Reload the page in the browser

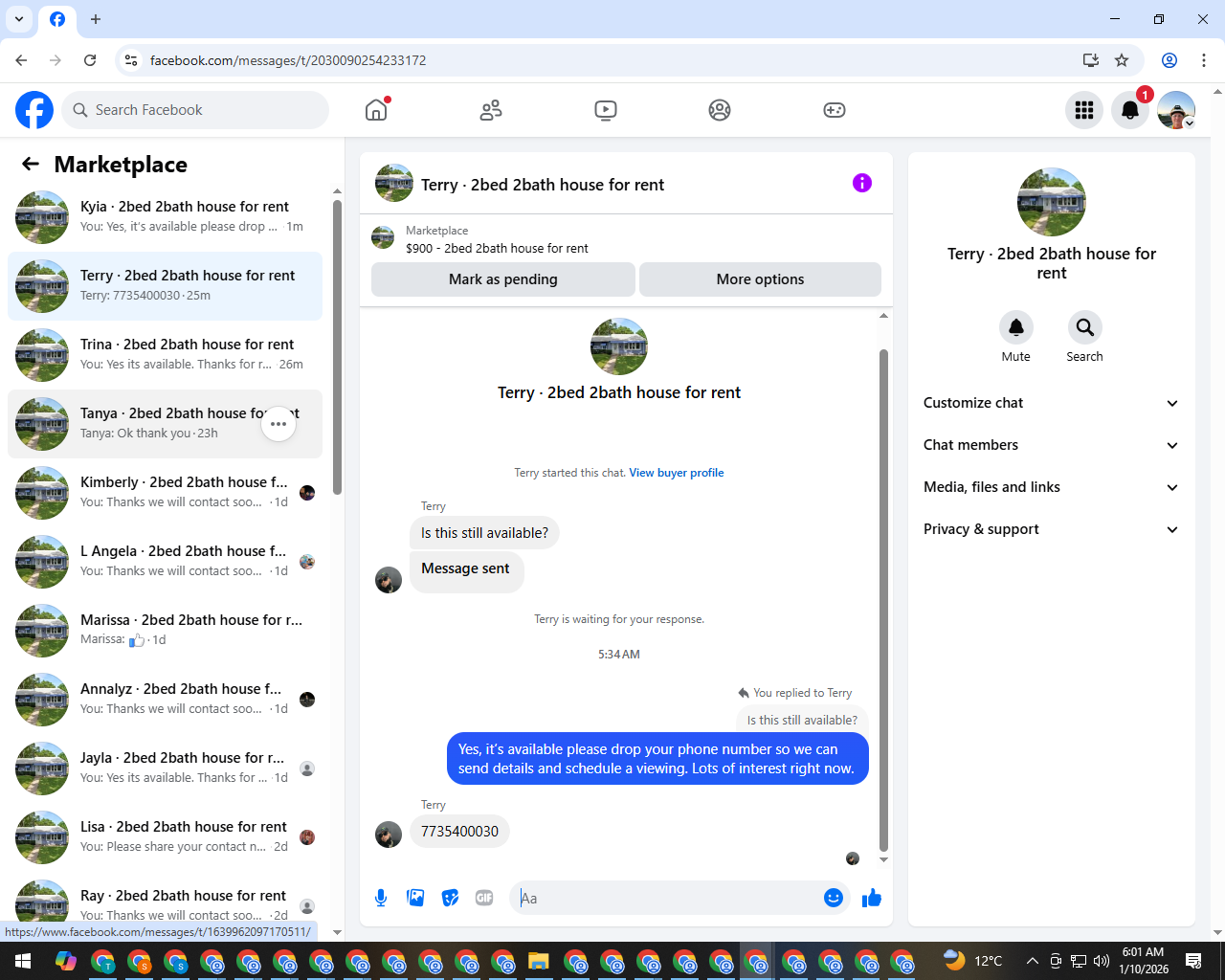coord(90,60)
